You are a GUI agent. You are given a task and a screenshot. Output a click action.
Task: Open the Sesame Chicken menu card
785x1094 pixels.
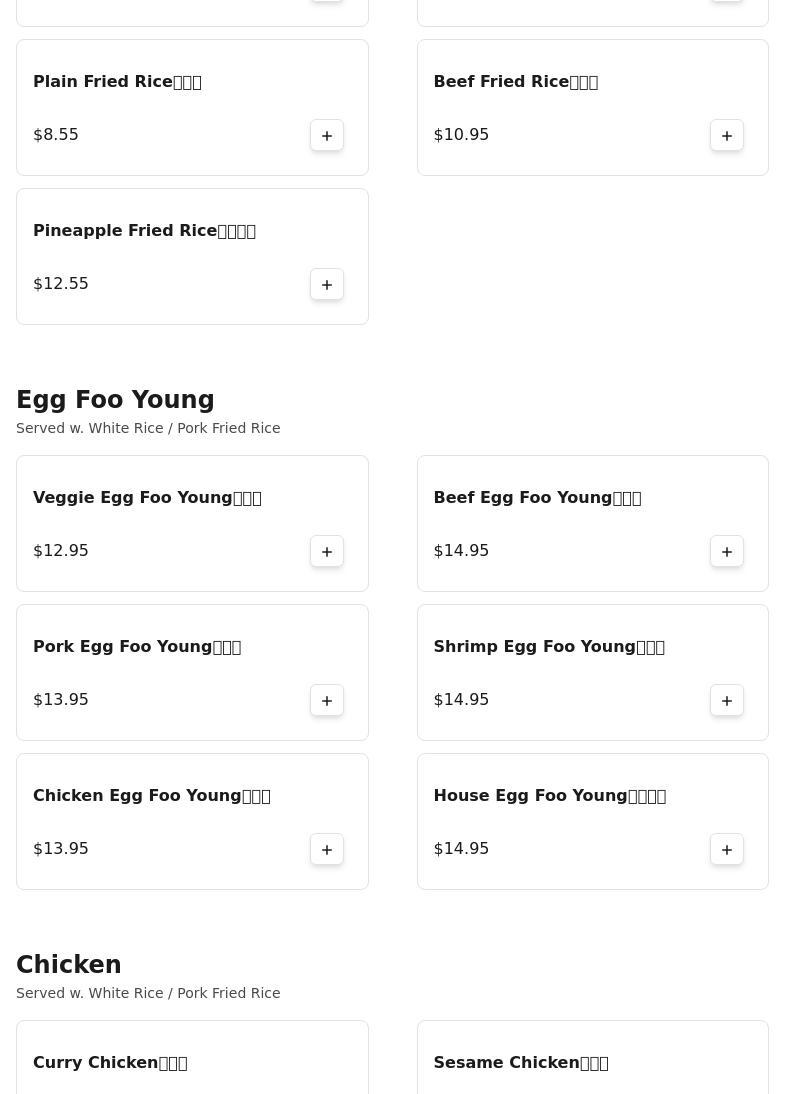pyautogui.click(x=592, y=1062)
